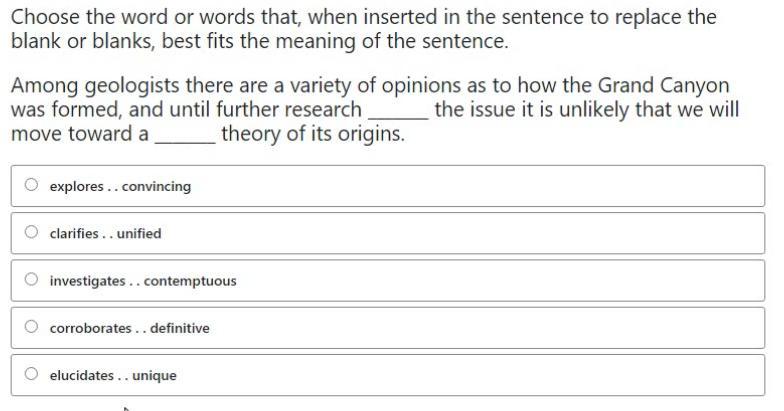Viewport: 784px width, 411px height.
Task: Click the words 'Grand Canyon' in the question
Action: click(x=663, y=86)
